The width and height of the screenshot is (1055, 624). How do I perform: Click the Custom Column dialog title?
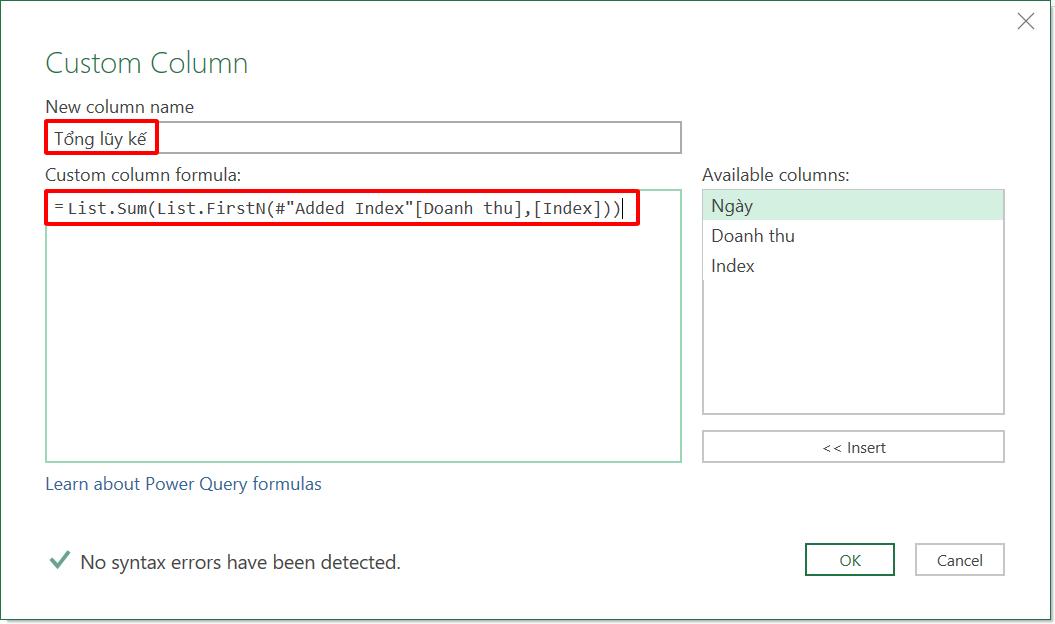tap(146, 63)
